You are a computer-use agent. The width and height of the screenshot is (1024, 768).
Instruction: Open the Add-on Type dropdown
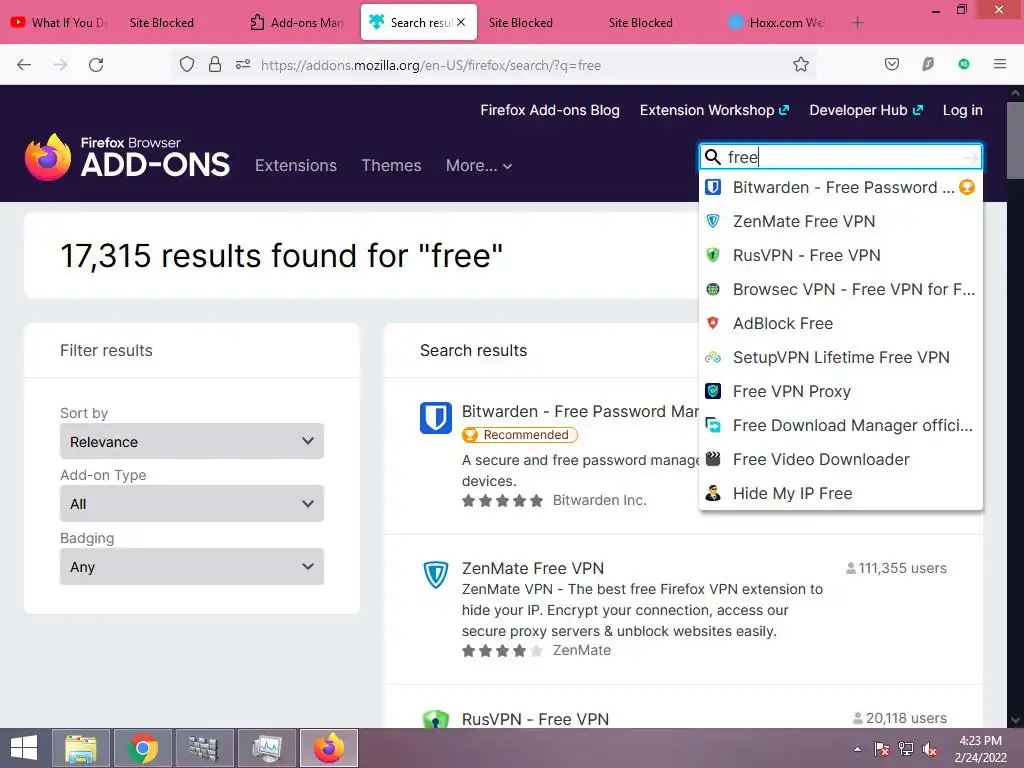pyautogui.click(x=192, y=504)
